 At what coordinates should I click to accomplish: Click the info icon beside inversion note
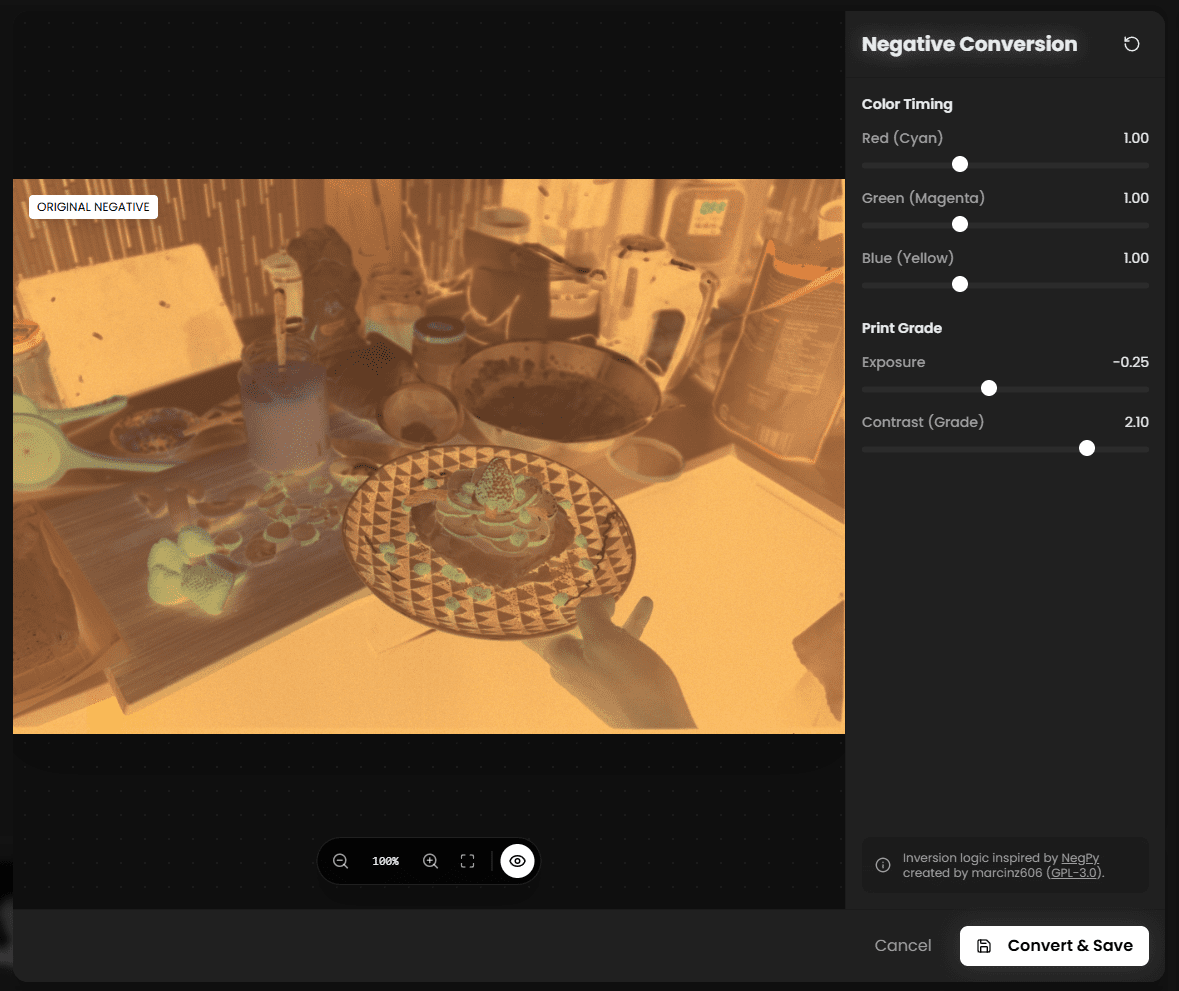pos(883,865)
